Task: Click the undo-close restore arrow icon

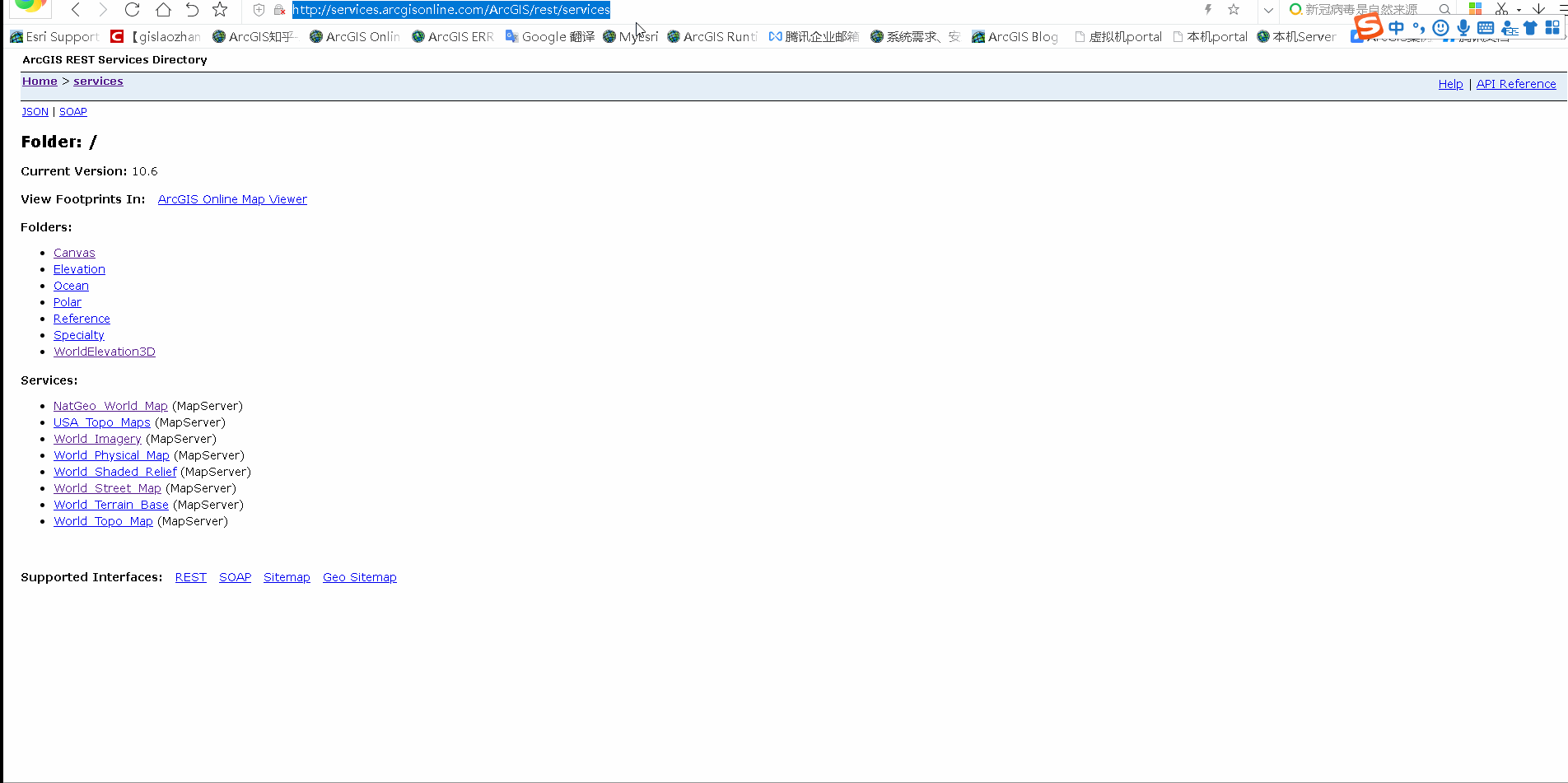Action: [x=192, y=10]
